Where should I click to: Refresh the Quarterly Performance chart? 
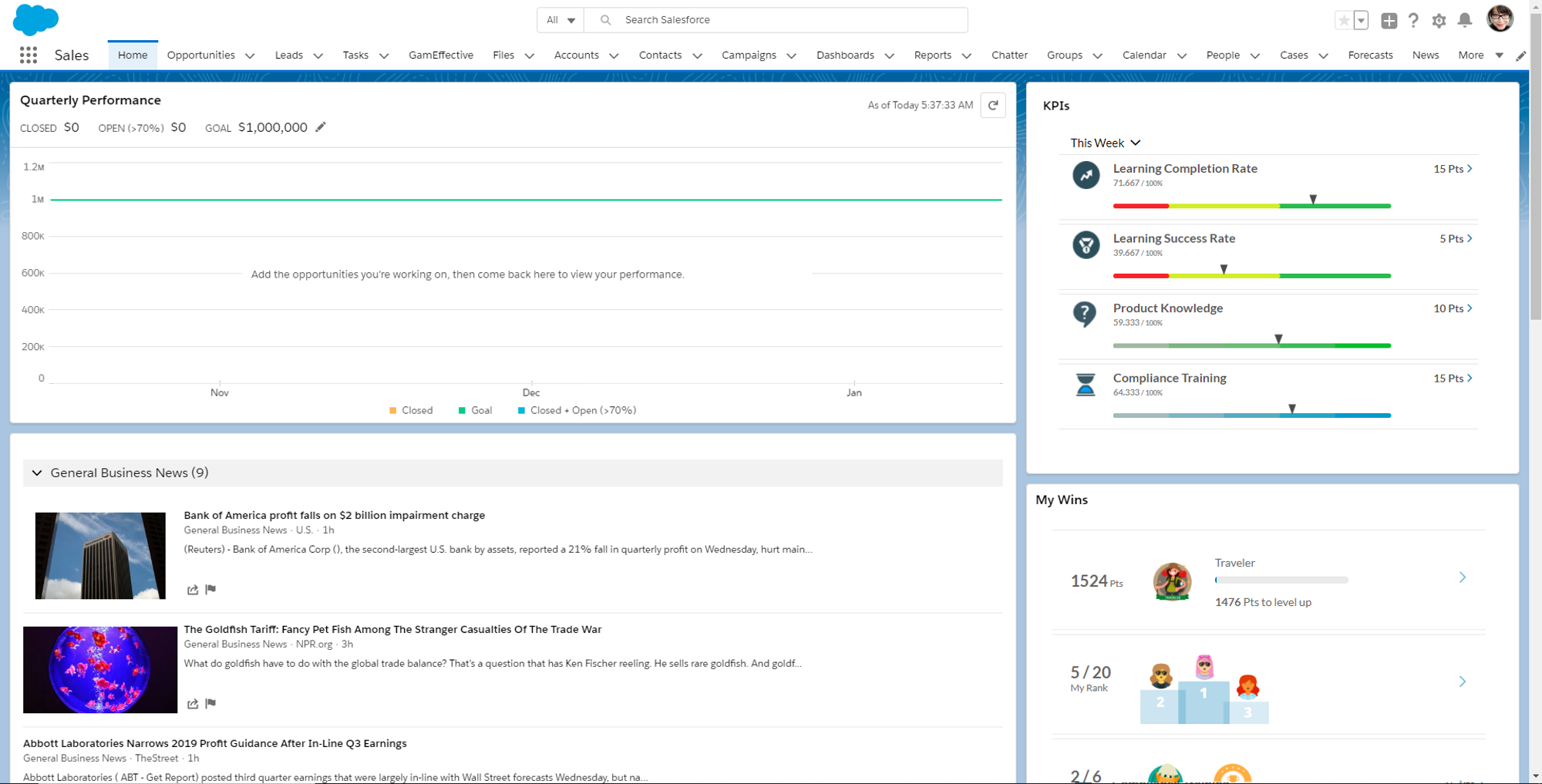pos(993,105)
